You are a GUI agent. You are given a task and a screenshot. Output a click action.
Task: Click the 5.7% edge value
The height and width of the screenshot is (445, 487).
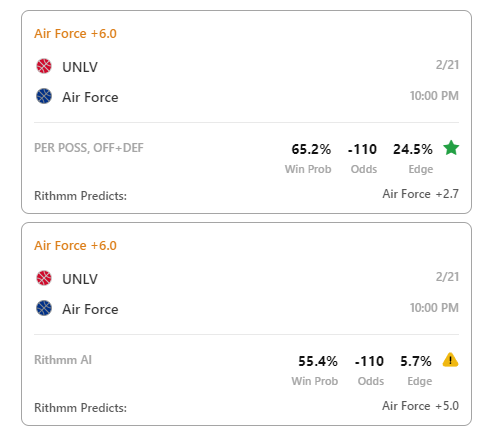click(416, 361)
